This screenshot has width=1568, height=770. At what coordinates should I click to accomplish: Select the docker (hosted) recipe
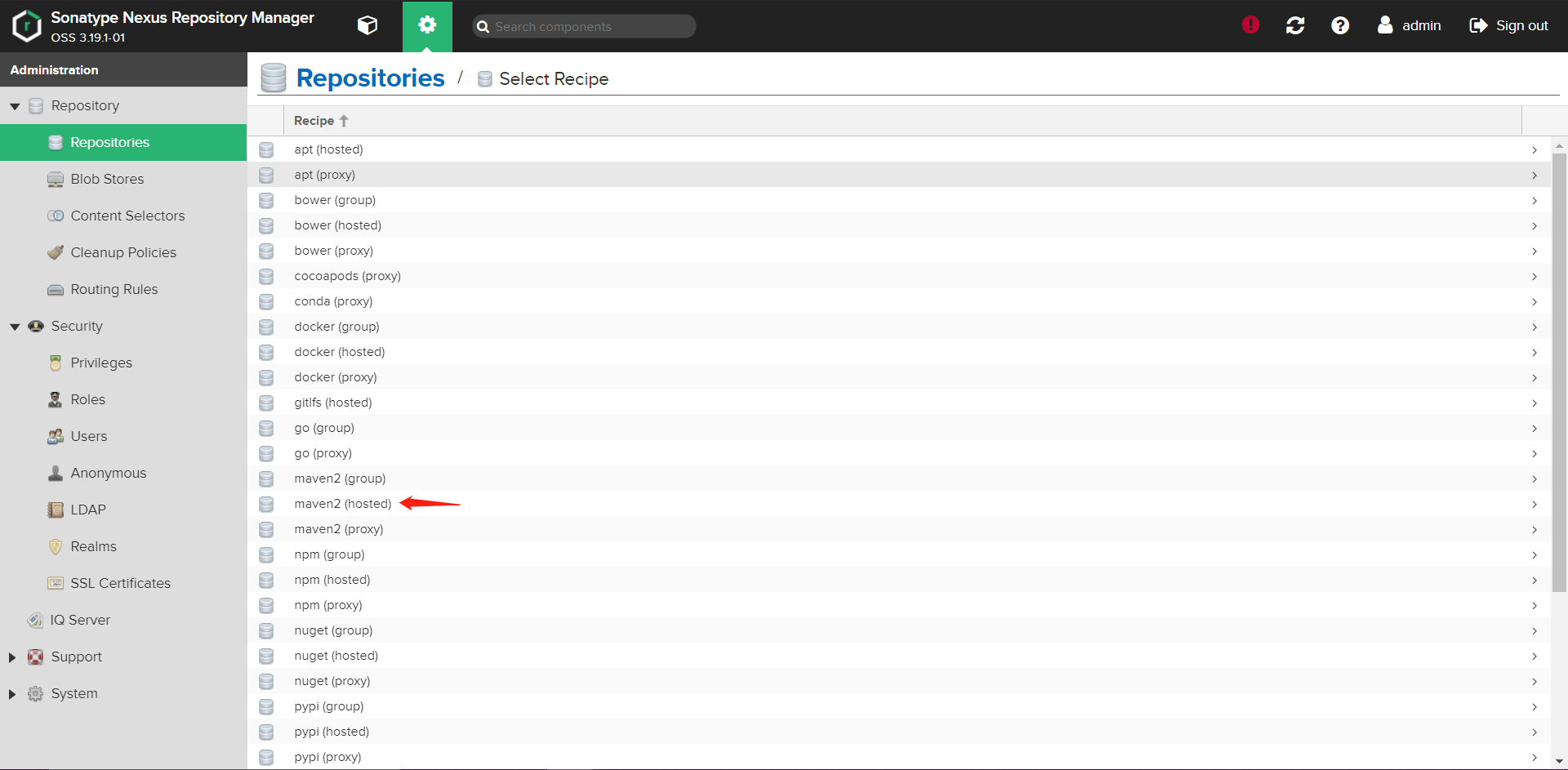(x=900, y=352)
